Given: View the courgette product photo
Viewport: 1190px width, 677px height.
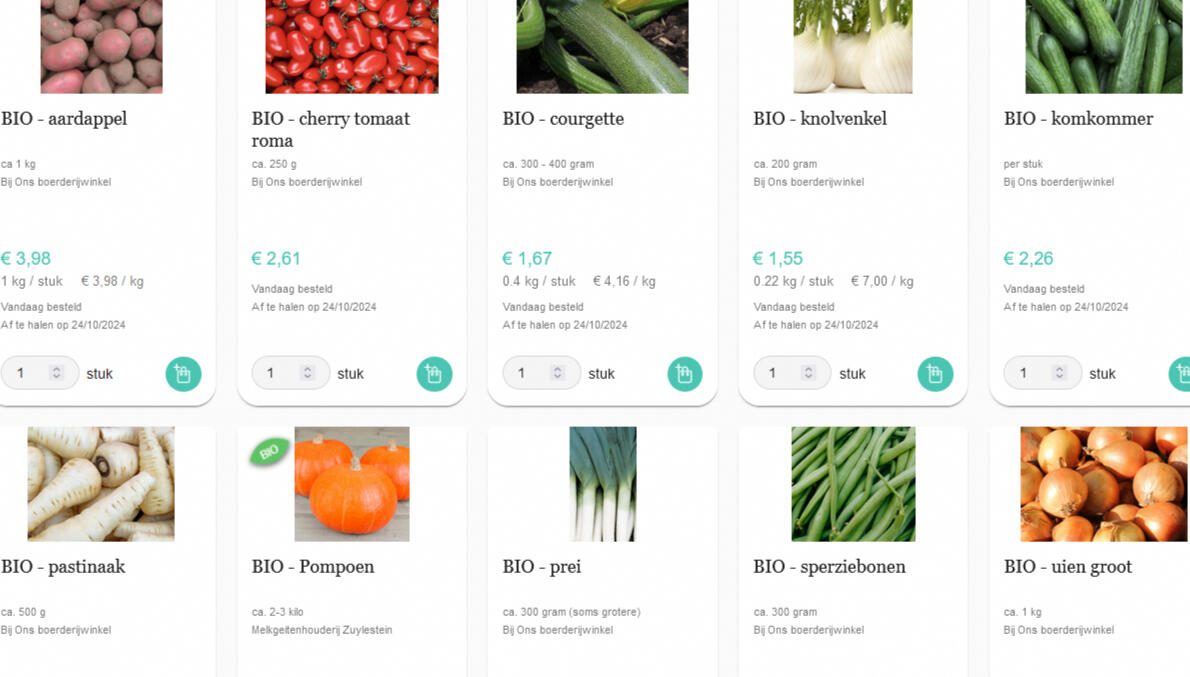Looking at the screenshot, I should pyautogui.click(x=602, y=46).
